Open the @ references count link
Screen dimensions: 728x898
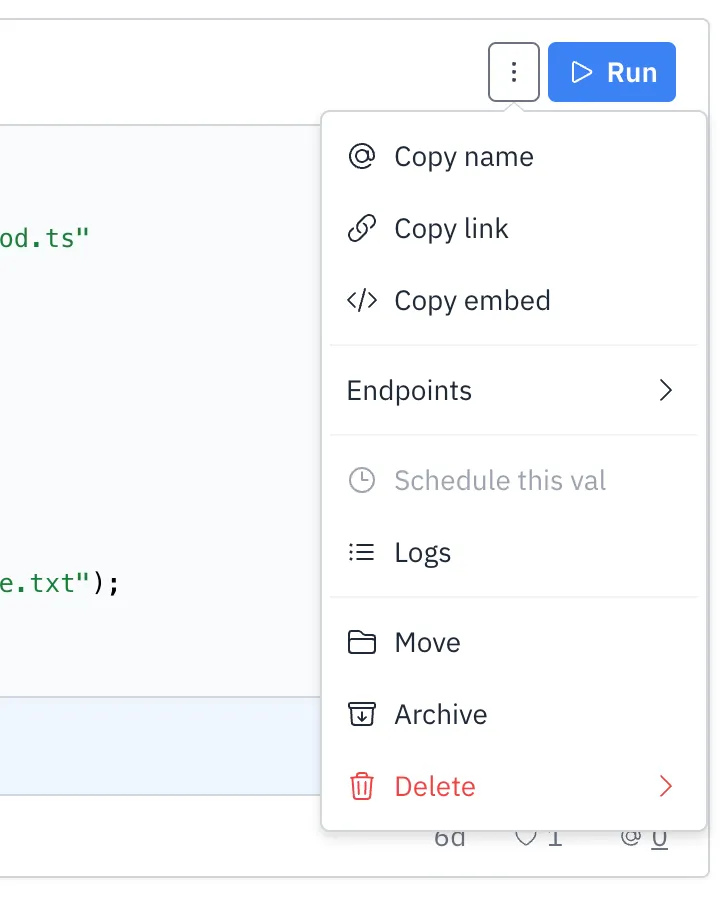coord(645,838)
